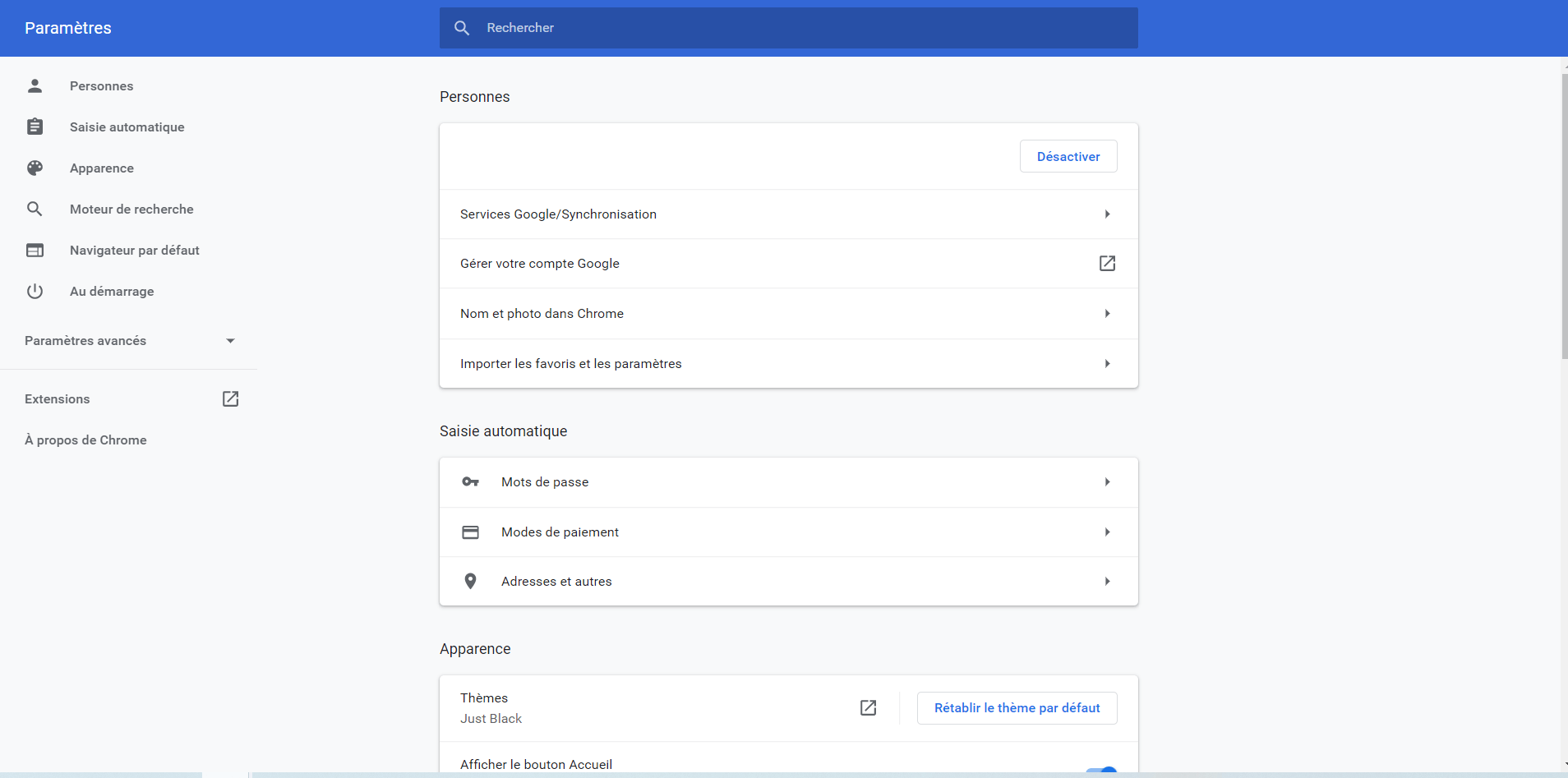Select Moteur de recherche in the sidebar
The width and height of the screenshot is (1568, 778).
[131, 209]
